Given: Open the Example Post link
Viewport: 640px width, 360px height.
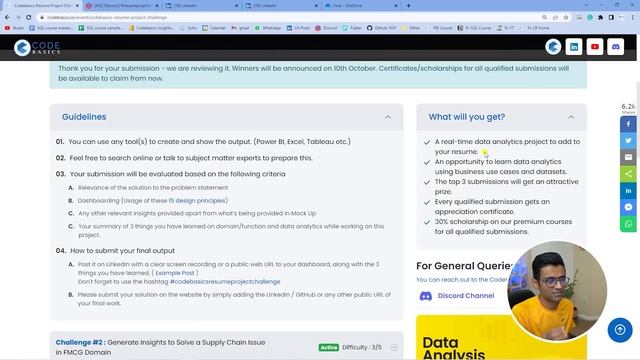Looking at the screenshot, I should [175, 273].
